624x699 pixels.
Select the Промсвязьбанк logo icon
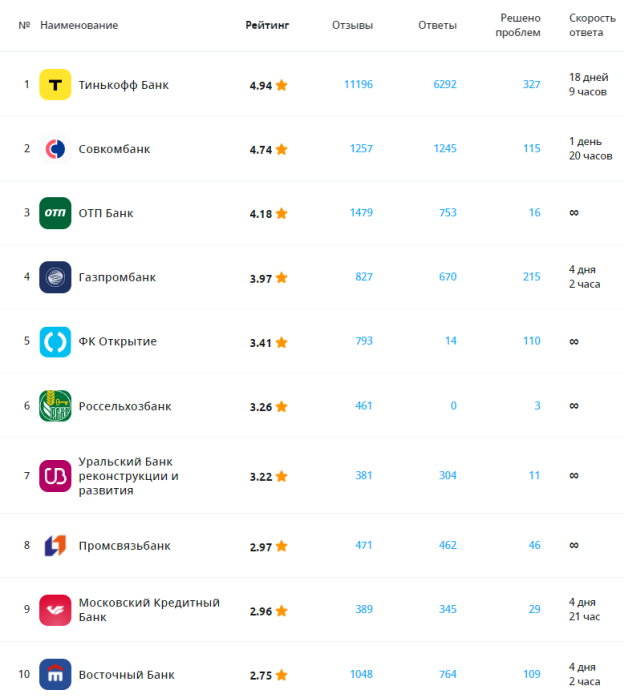(55, 546)
